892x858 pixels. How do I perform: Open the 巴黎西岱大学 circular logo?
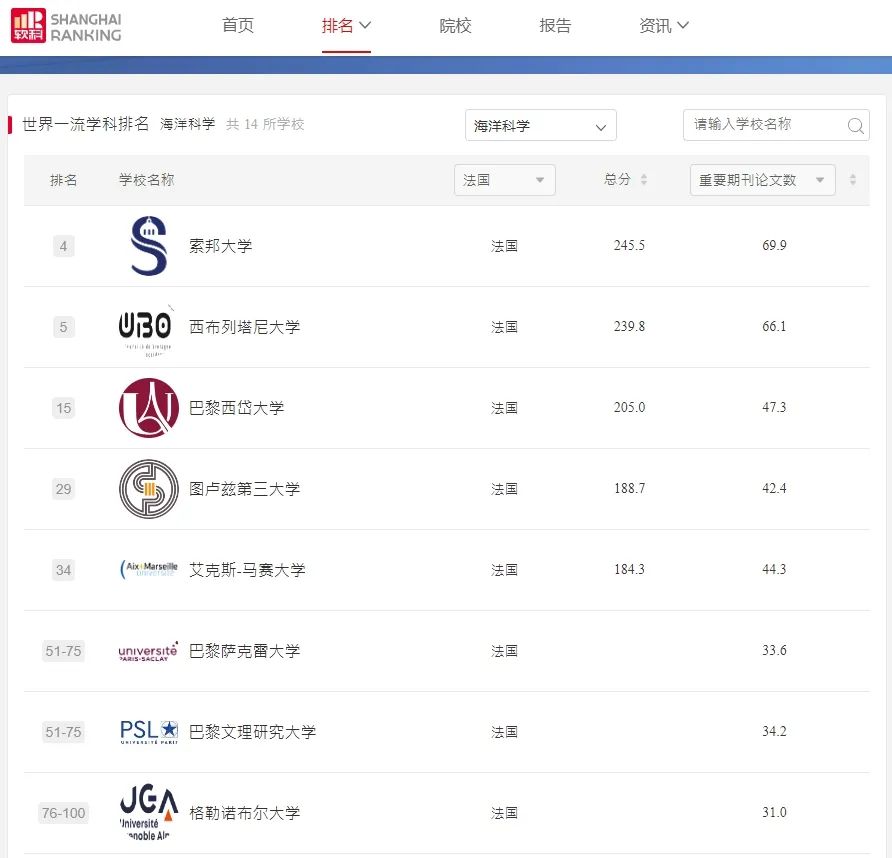click(x=148, y=408)
